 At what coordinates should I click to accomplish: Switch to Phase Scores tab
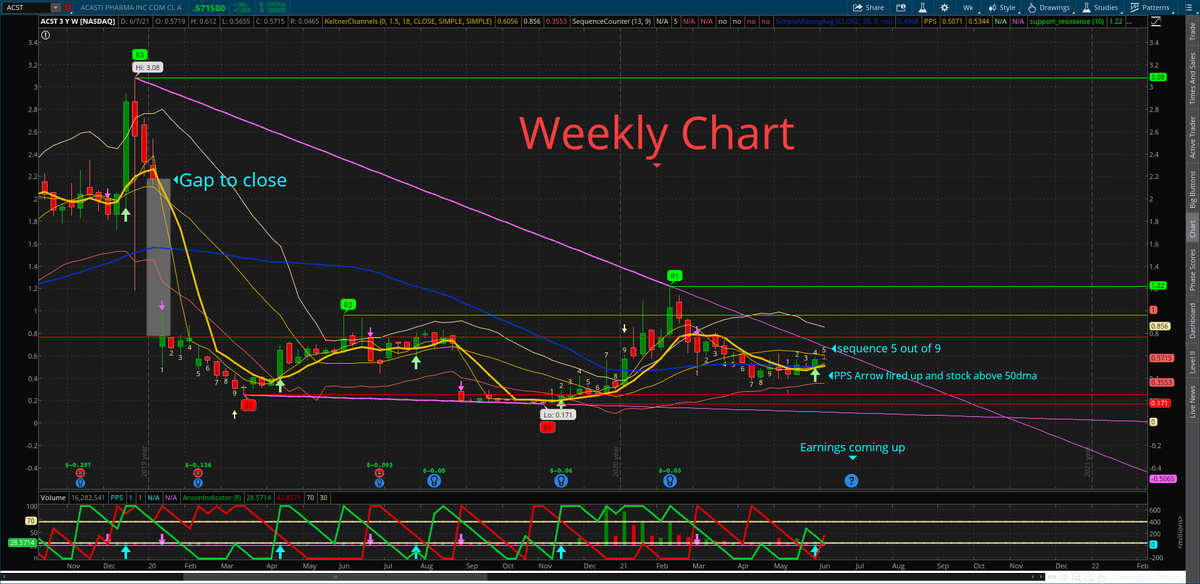point(1191,272)
